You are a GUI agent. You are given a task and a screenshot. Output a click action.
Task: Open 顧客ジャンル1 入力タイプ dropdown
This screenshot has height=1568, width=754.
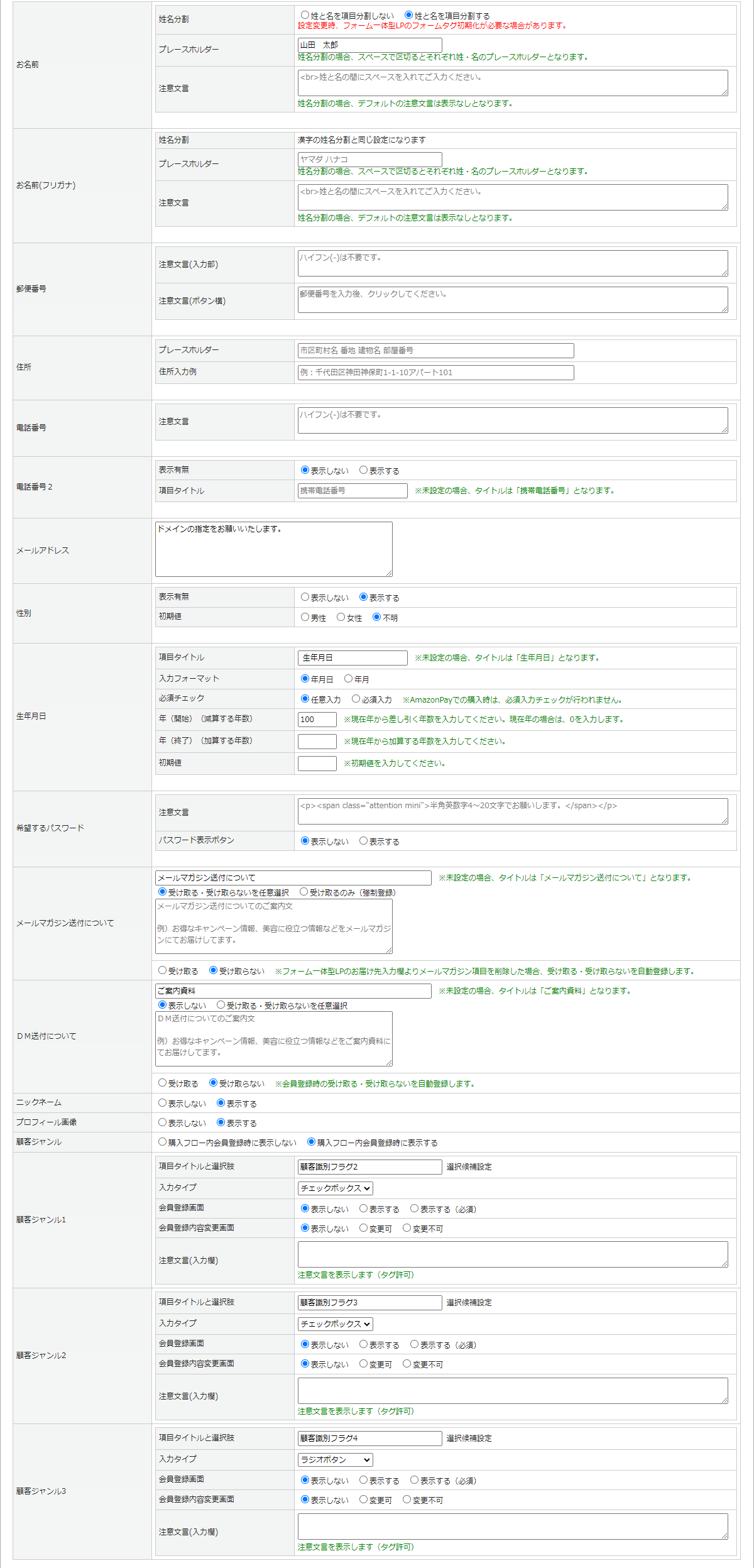click(x=335, y=1188)
